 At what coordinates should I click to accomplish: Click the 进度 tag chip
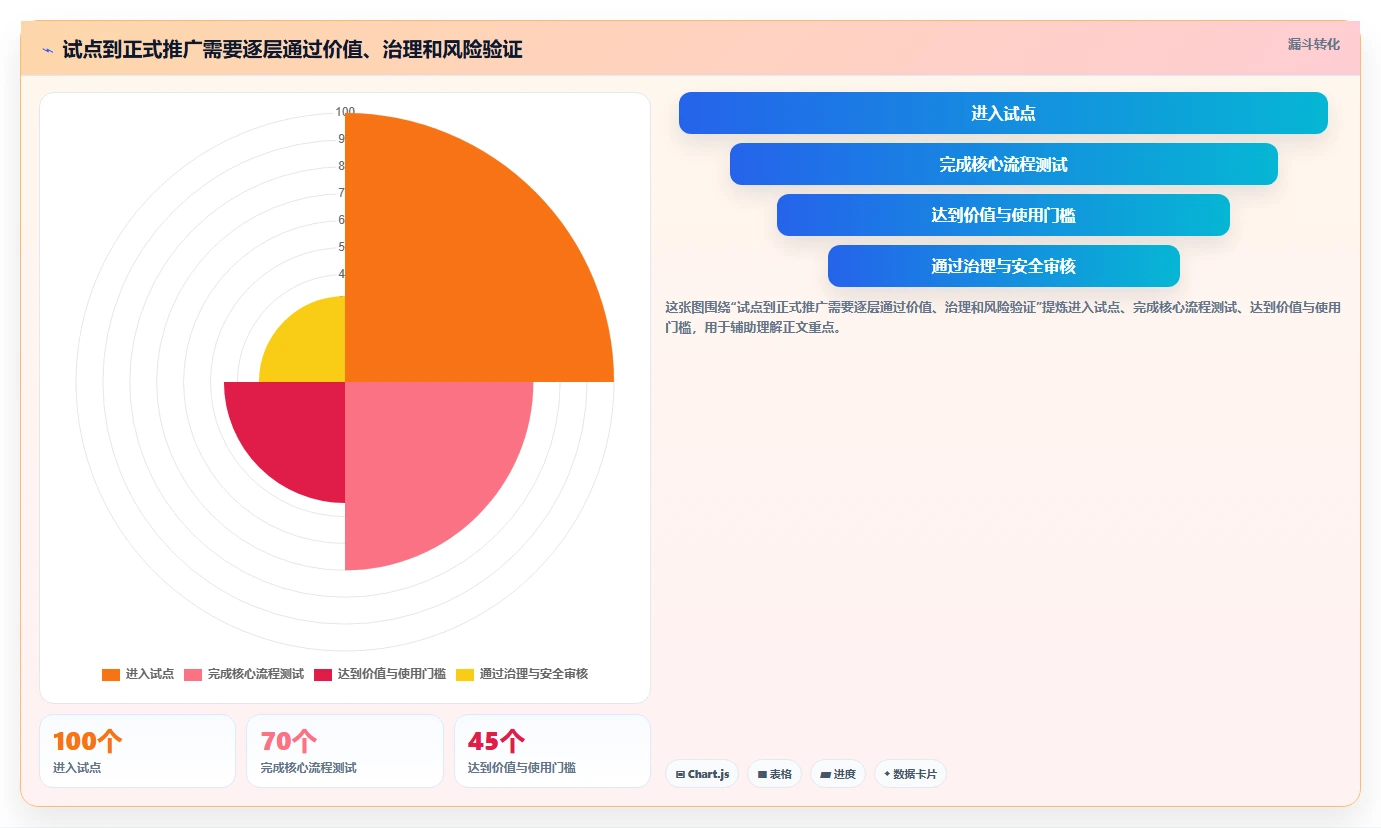coord(838,774)
